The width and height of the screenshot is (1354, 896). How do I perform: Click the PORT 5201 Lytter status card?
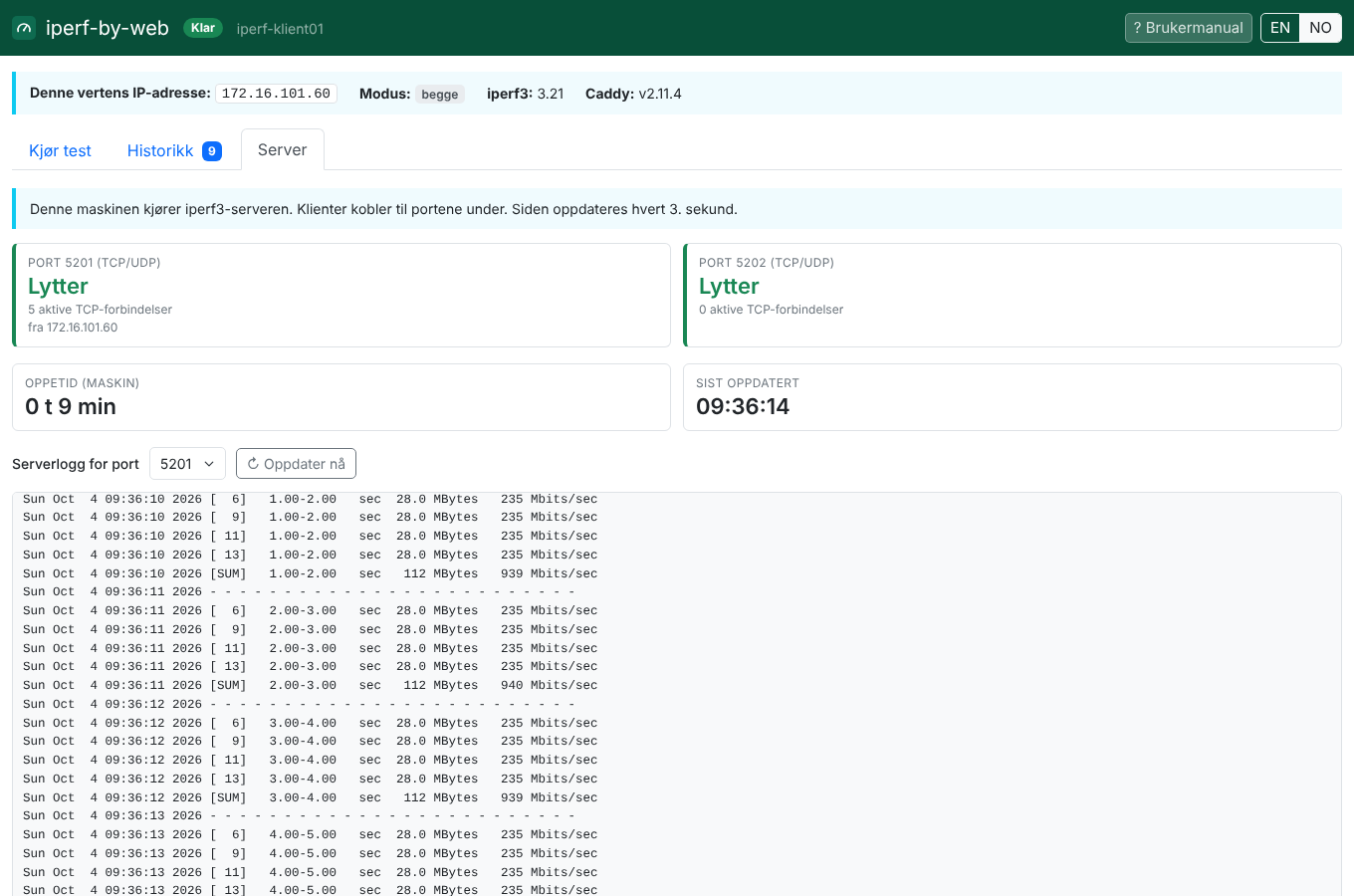tap(341, 296)
